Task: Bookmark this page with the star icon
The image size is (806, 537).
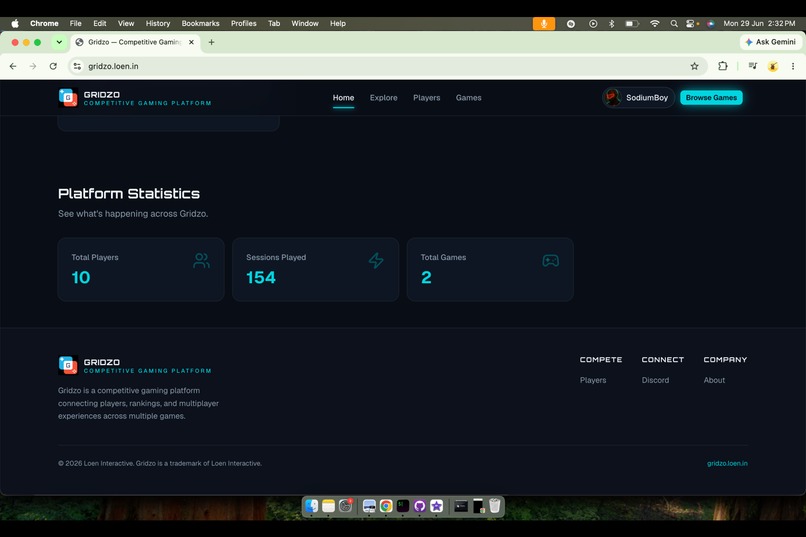Action: tap(694, 66)
